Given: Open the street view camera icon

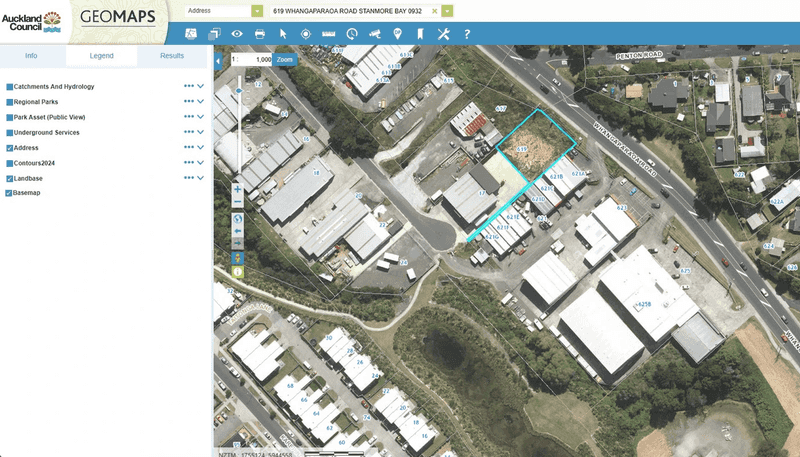Looking at the screenshot, I should click(x=375, y=34).
